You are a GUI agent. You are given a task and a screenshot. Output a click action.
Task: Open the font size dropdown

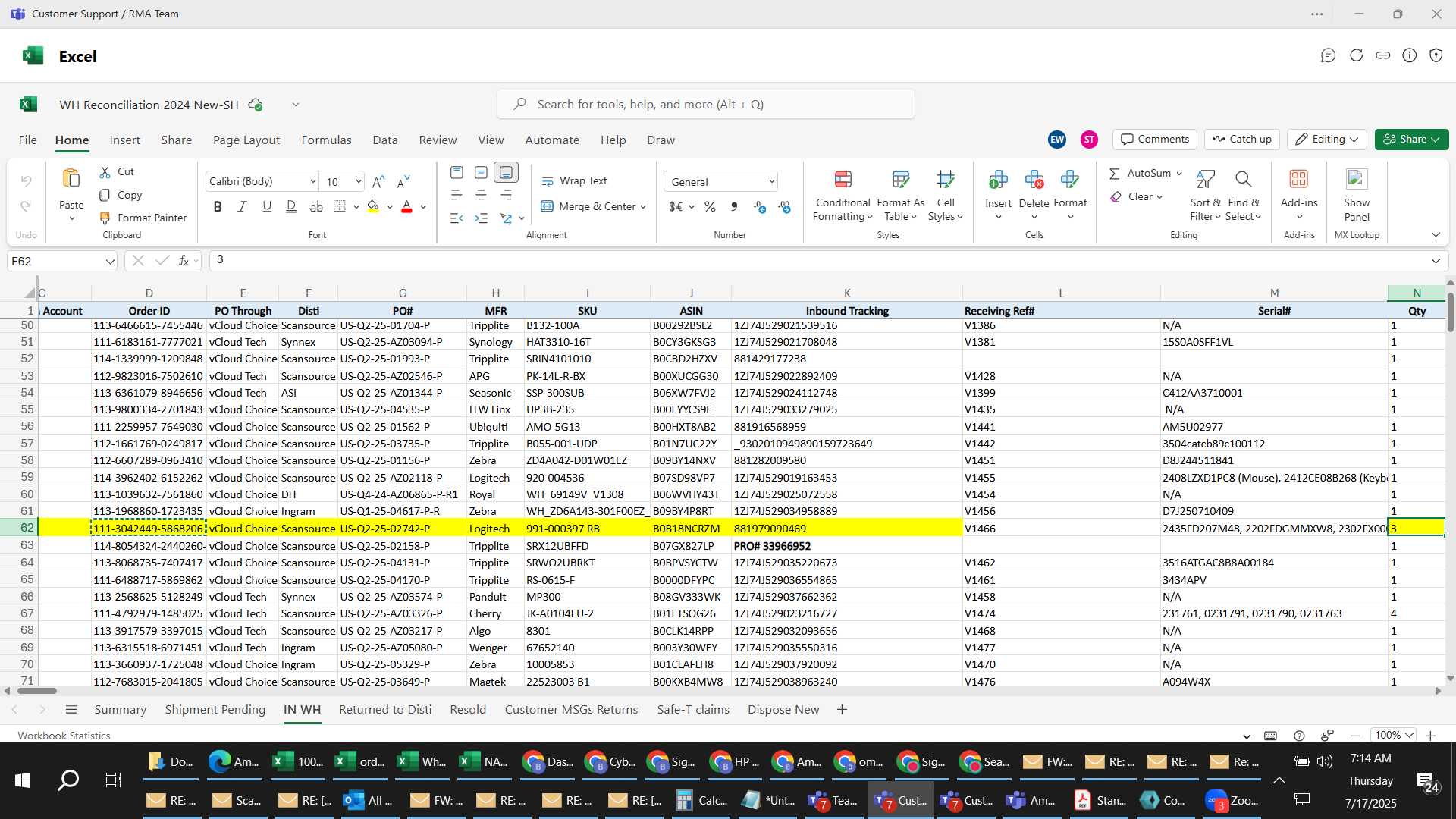click(x=358, y=181)
